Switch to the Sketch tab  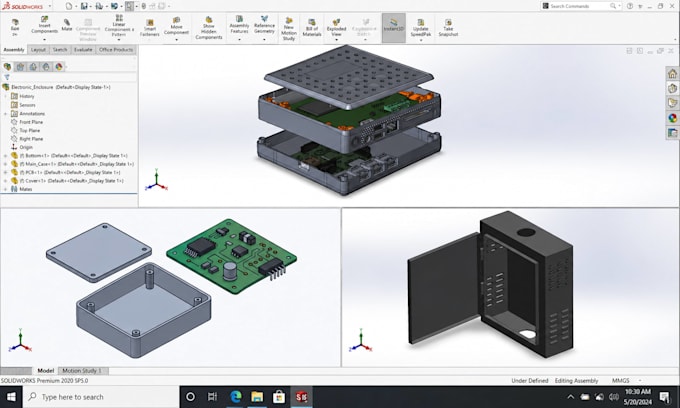60,49
